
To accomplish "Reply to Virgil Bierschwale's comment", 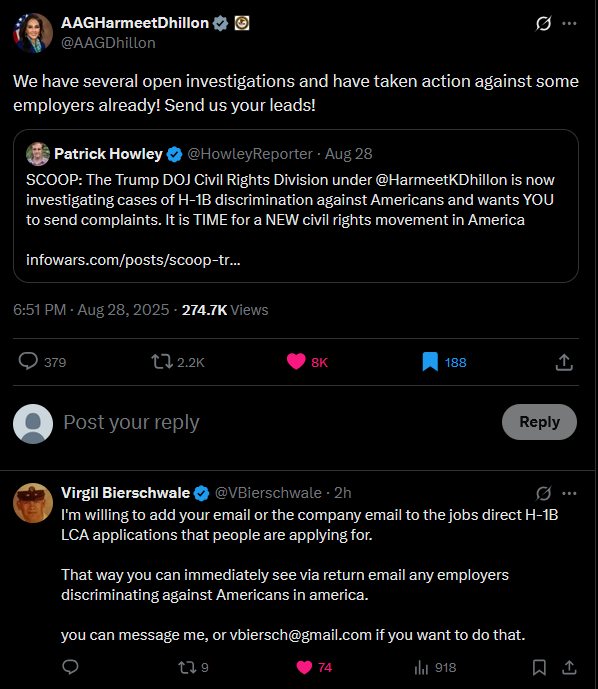I will [70, 667].
